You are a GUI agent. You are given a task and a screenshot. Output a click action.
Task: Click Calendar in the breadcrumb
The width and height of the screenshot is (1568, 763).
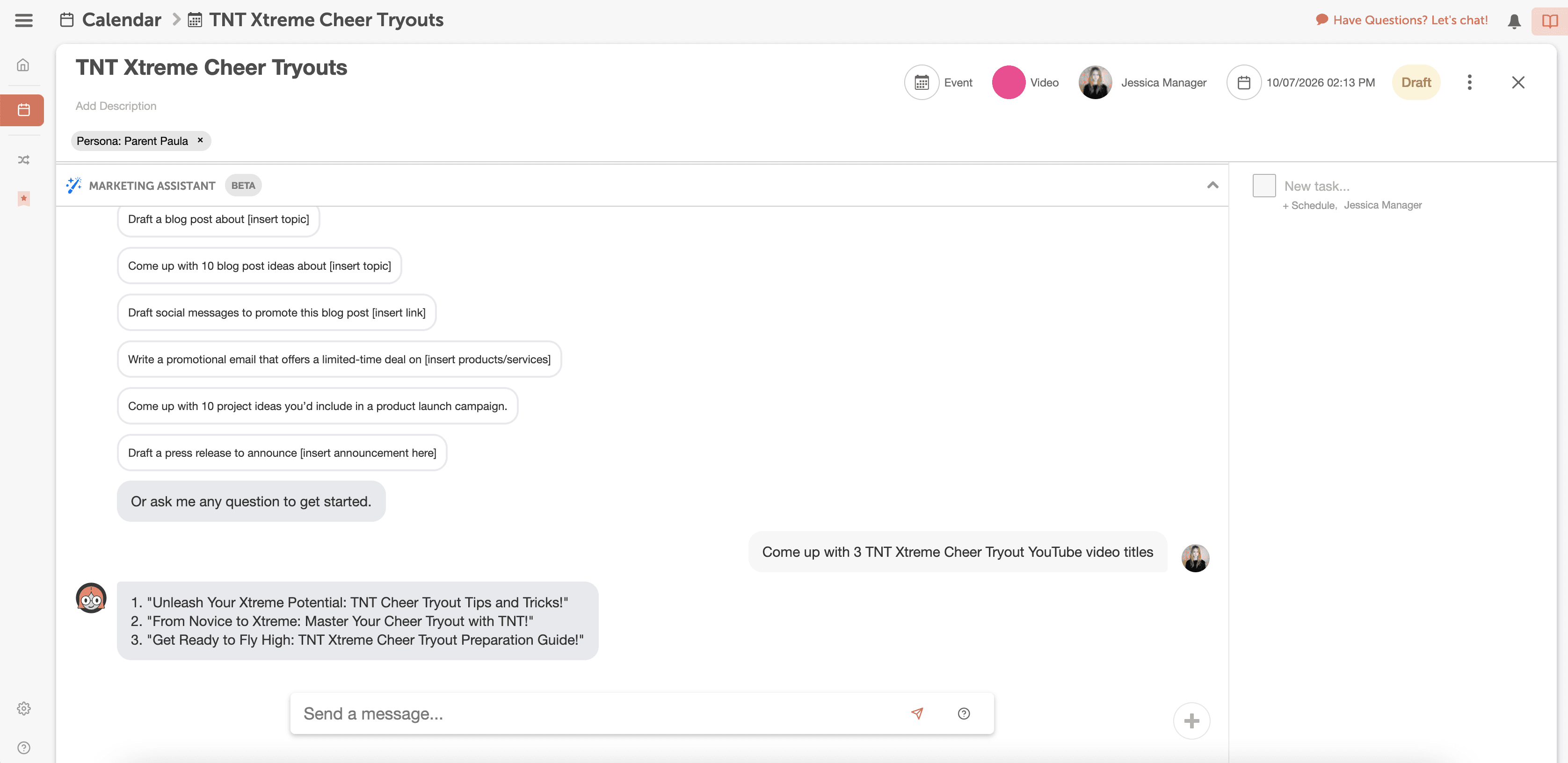tap(121, 20)
